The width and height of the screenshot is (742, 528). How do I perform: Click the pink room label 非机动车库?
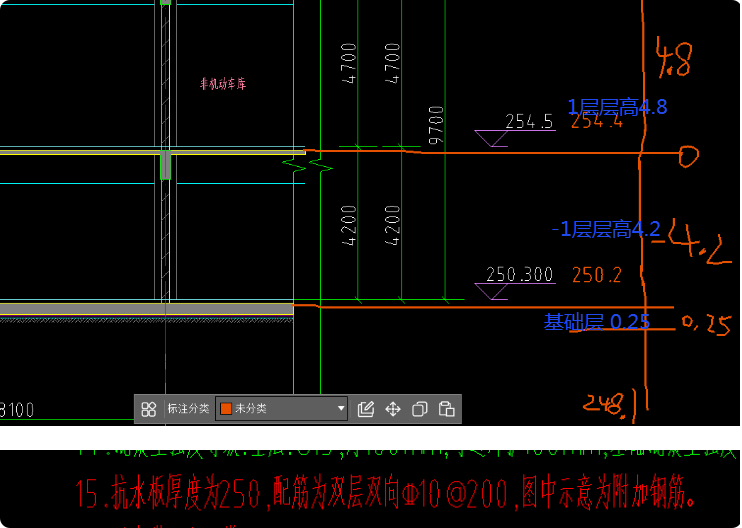tap(223, 84)
